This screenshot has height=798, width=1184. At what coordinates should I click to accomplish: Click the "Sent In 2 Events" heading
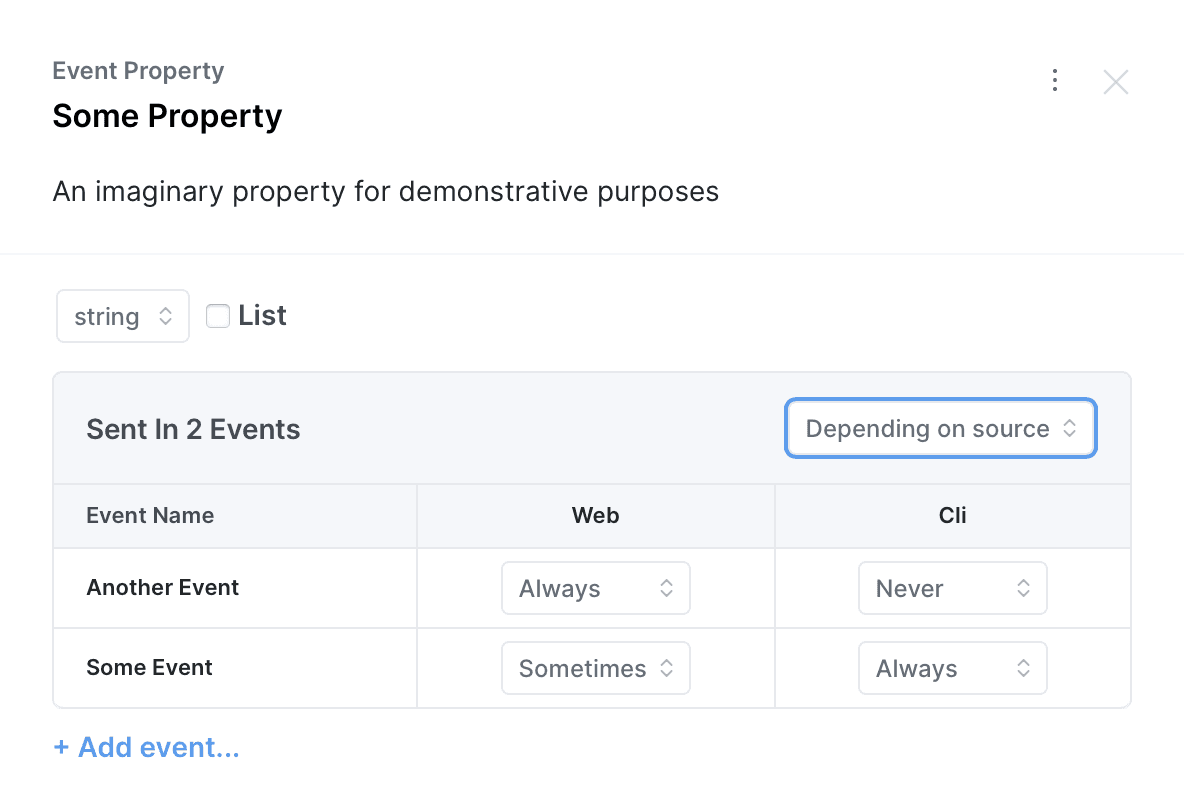(x=193, y=428)
